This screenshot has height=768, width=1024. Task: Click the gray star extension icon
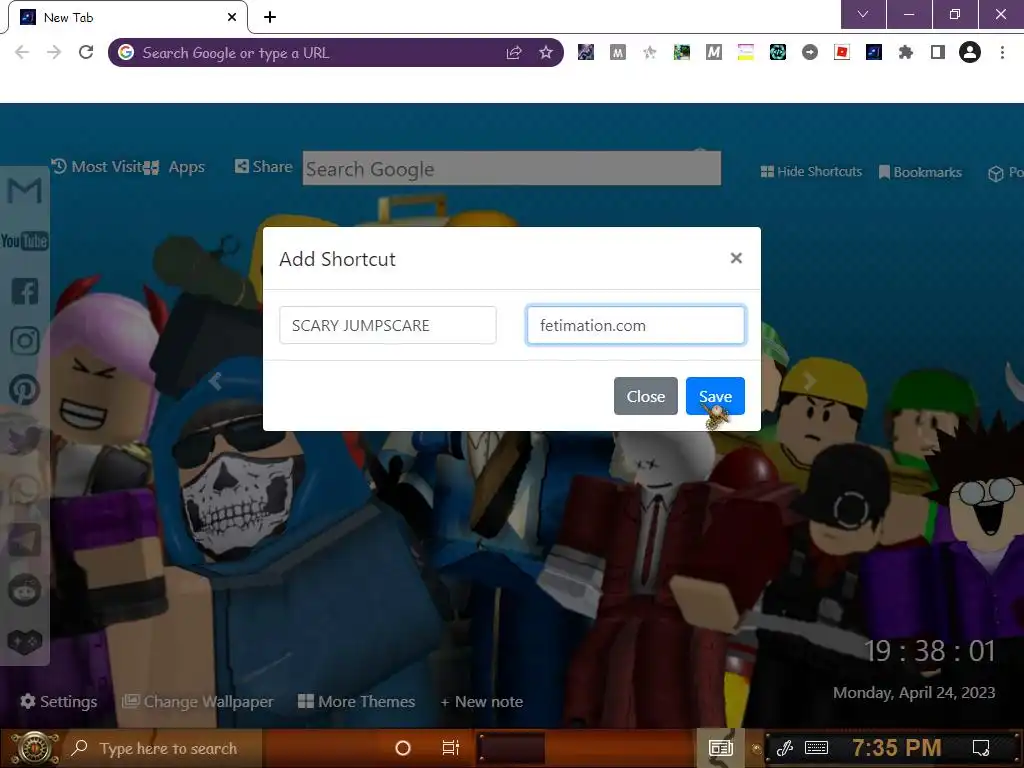[x=650, y=52]
